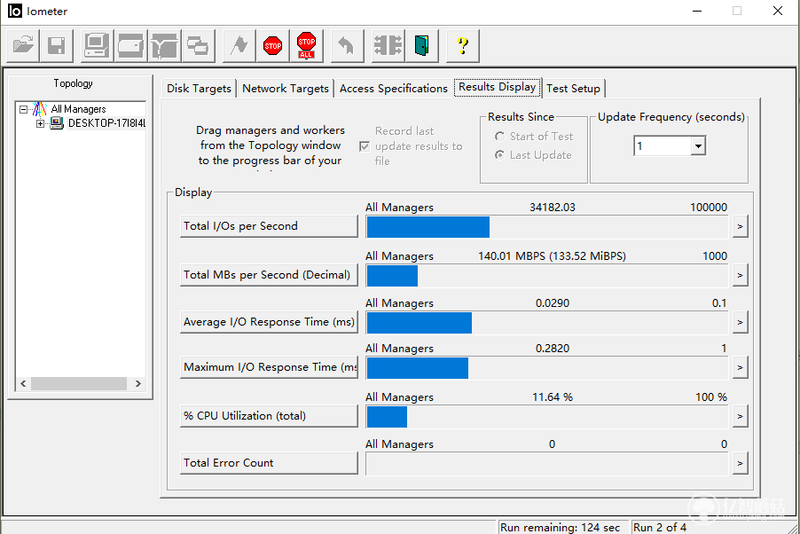This screenshot has width=800, height=534.
Task: Collapse the All Managers tree node
Action: pos(23,109)
